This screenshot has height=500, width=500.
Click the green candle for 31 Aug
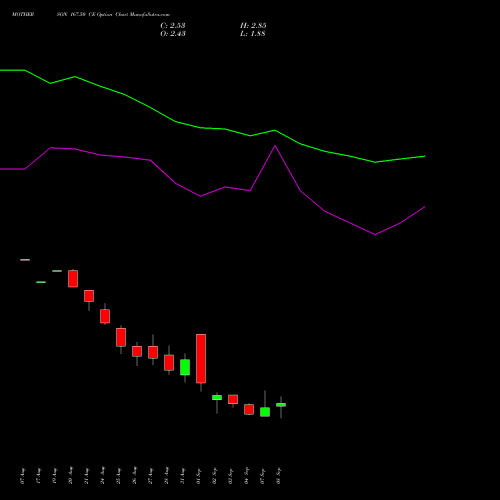(x=185, y=367)
